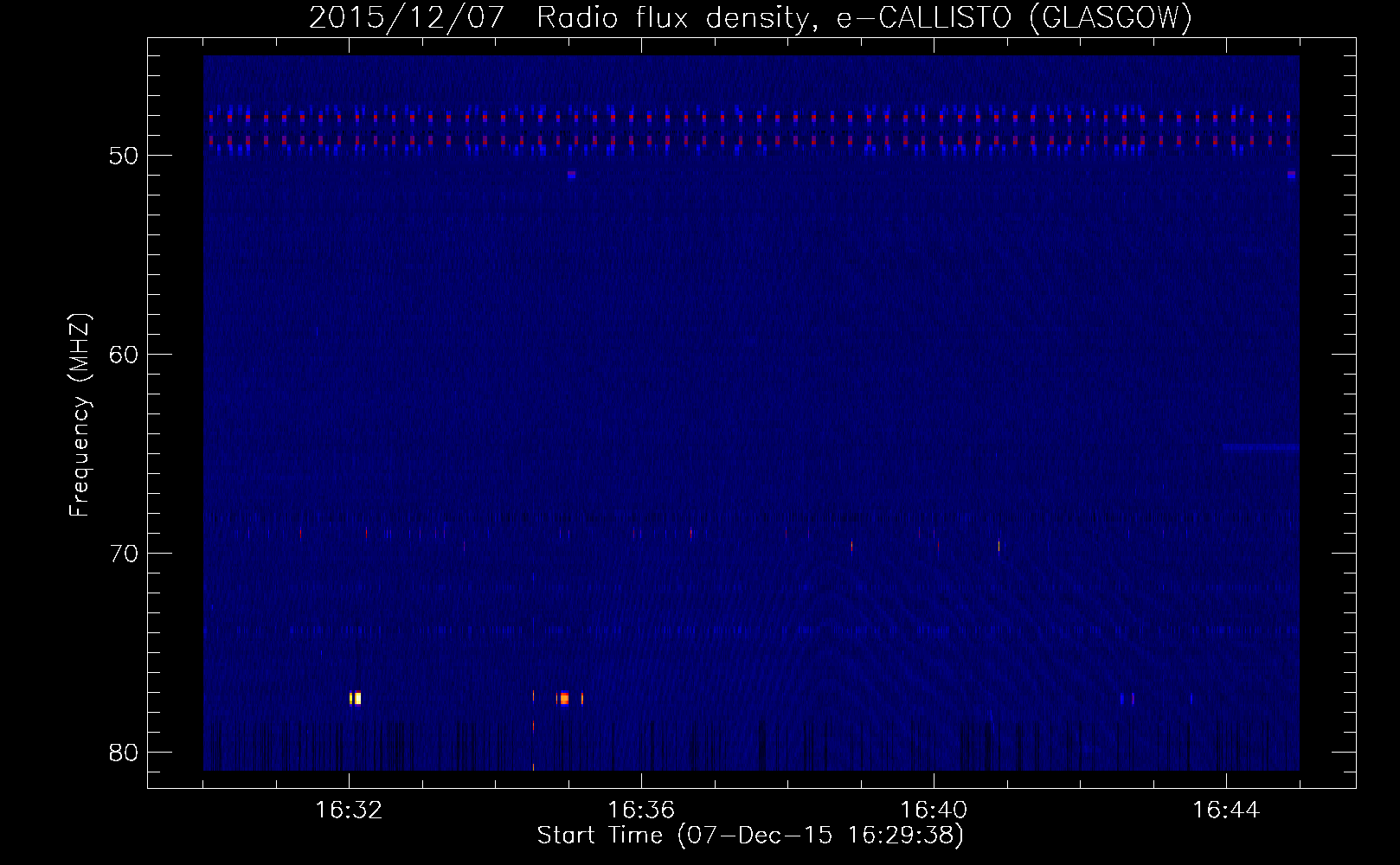1400x865 pixels.
Task: Click the 16:32 time tick label
Action: click(x=349, y=811)
